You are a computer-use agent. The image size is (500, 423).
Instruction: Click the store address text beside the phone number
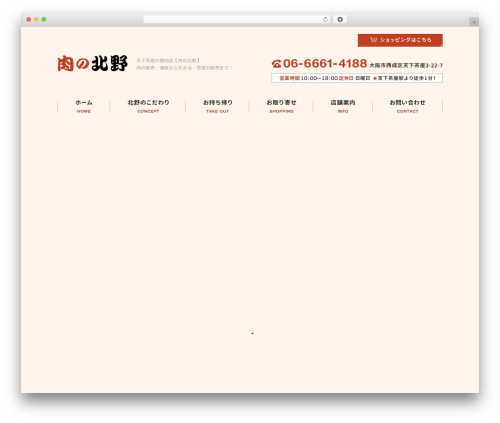click(406, 65)
